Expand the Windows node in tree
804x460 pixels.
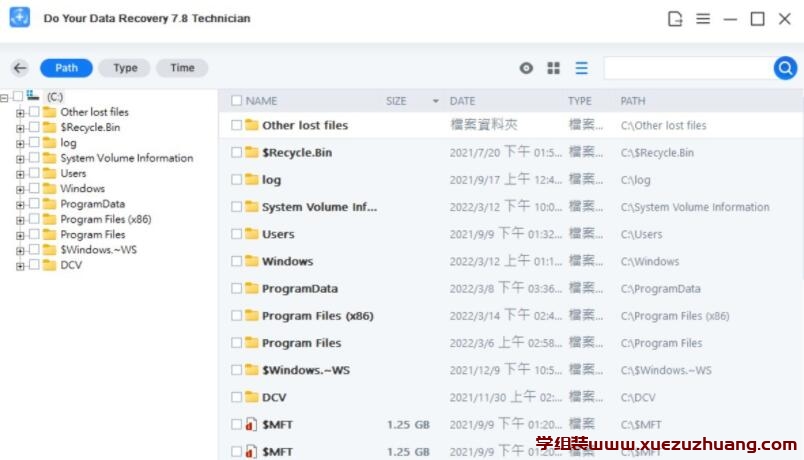(20, 189)
